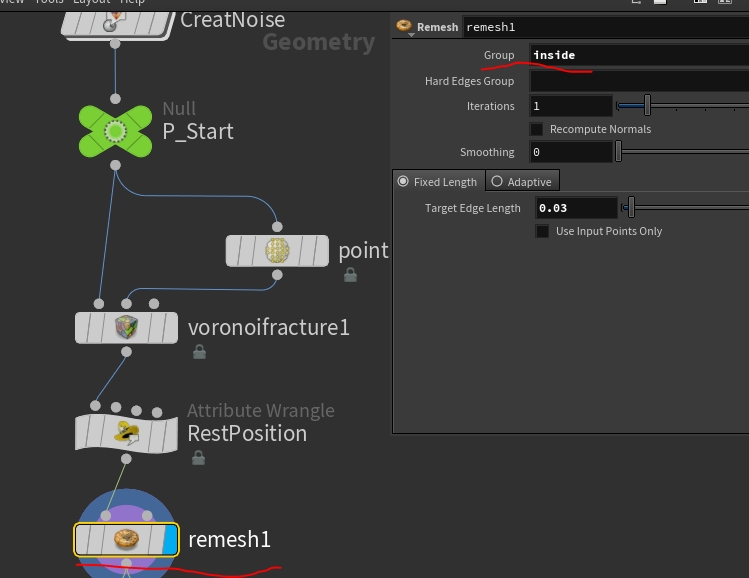Click the input connector of P_Start
The height and width of the screenshot is (578, 749).
pyautogui.click(x=115, y=99)
